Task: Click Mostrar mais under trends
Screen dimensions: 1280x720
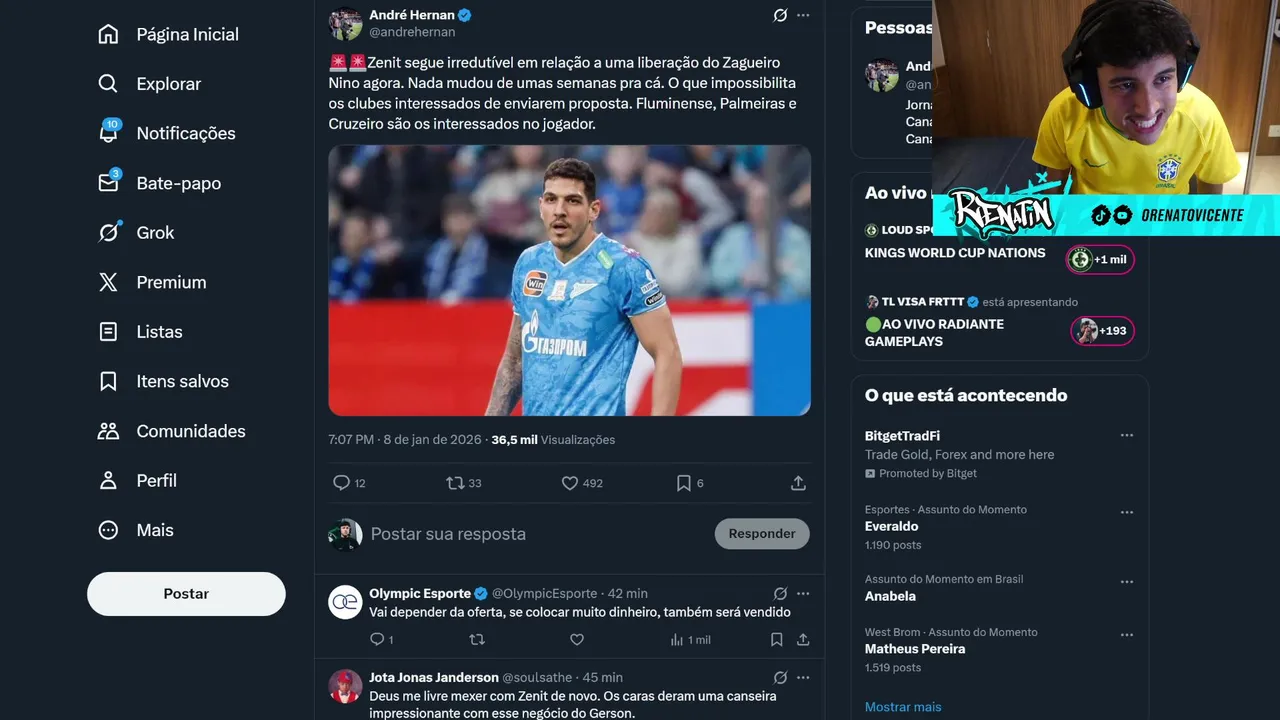Action: tap(903, 707)
